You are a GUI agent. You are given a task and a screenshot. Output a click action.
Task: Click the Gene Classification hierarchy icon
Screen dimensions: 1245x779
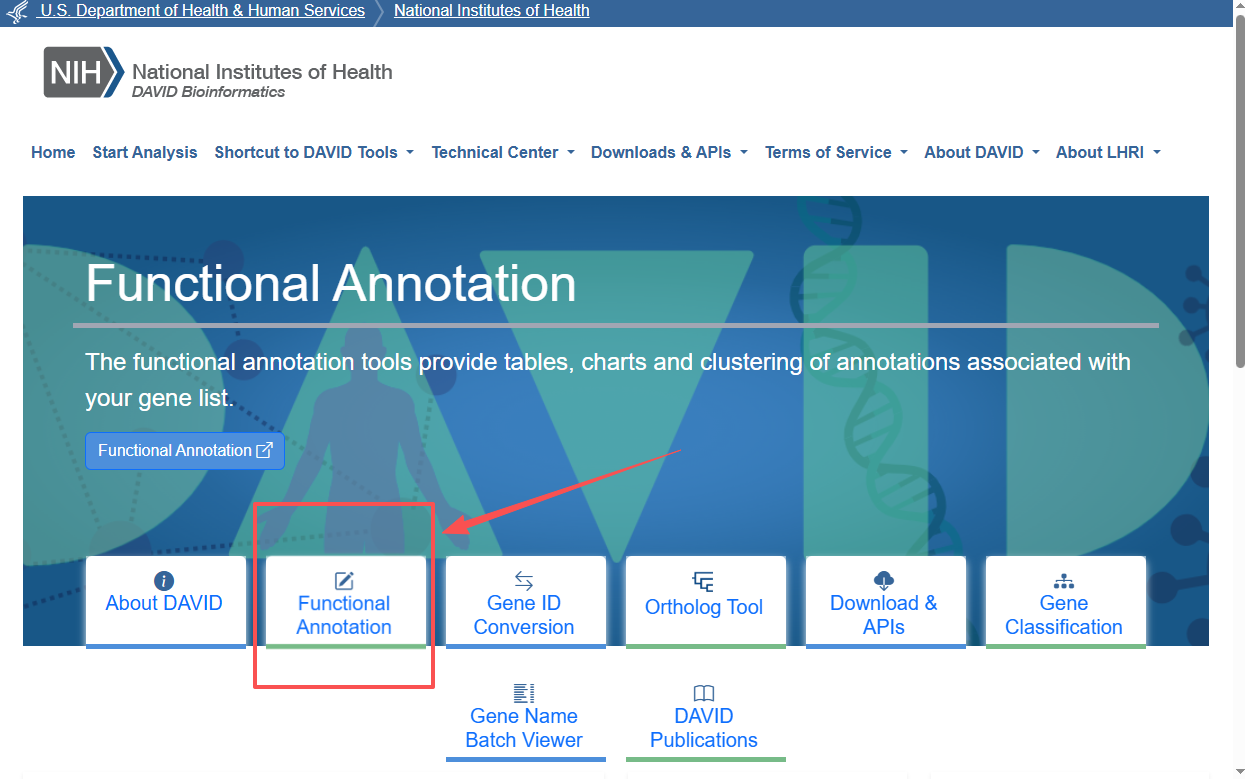pos(1064,581)
